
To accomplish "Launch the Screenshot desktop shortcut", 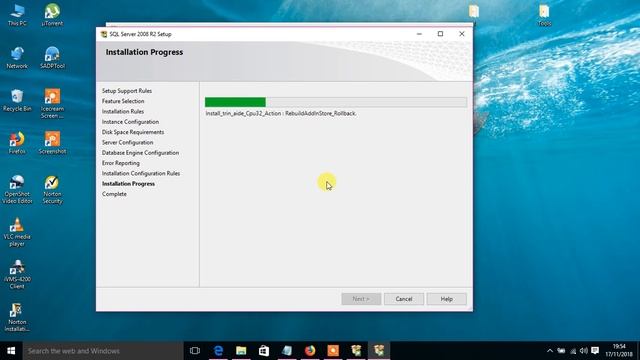I will pos(52,143).
